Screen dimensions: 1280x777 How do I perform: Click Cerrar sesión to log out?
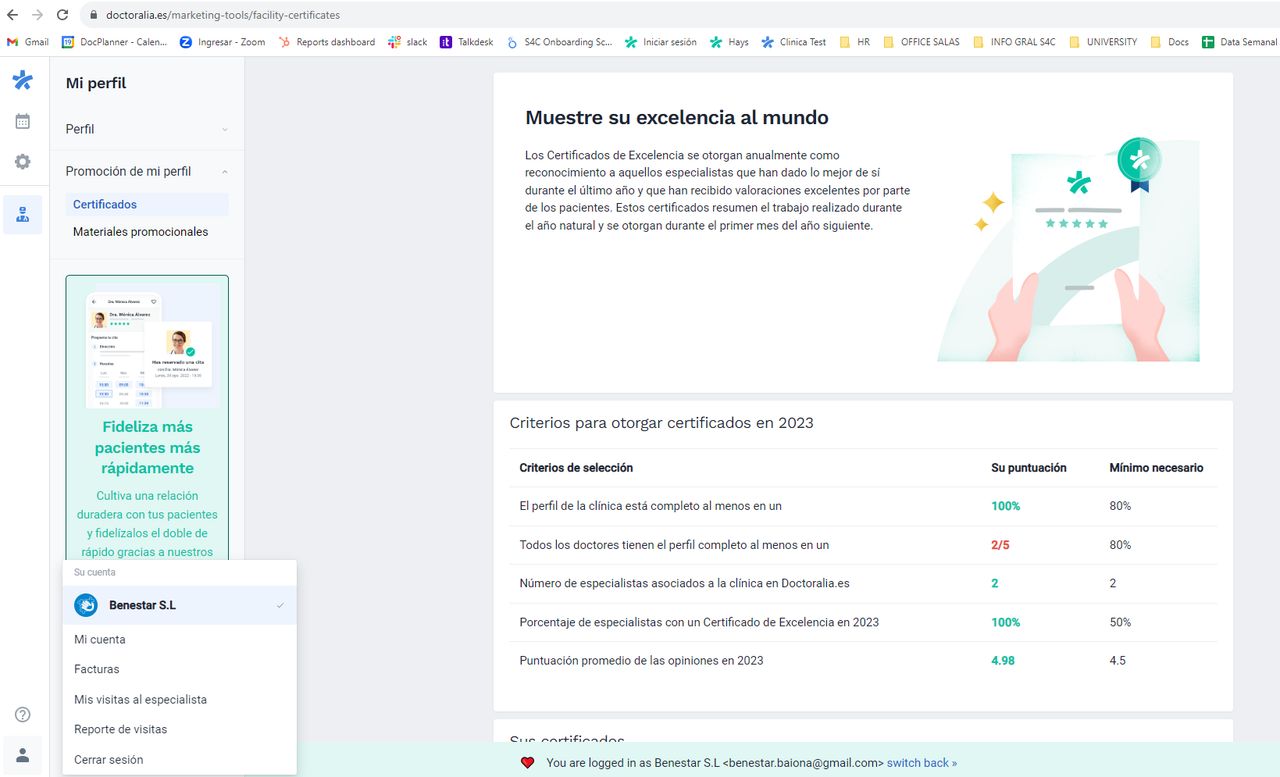click(x=108, y=759)
